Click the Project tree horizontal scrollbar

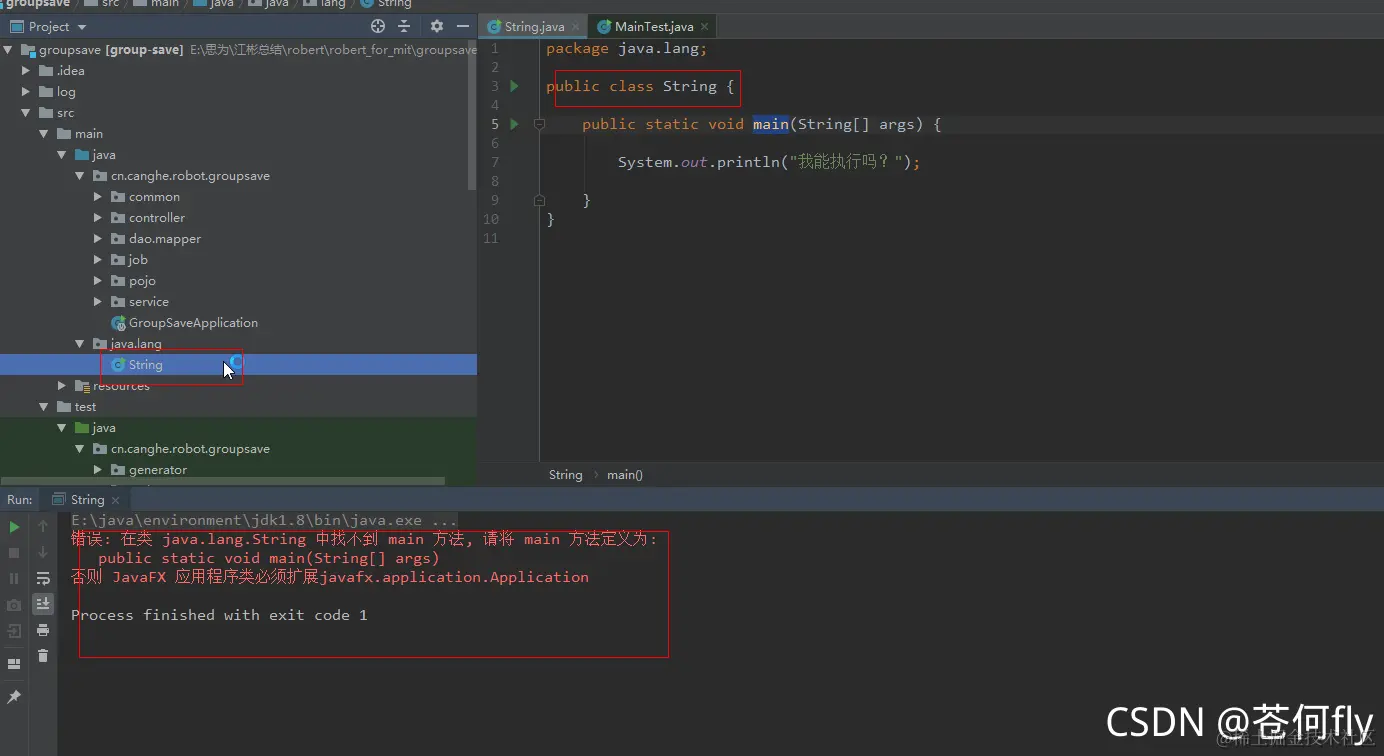pyautogui.click(x=222, y=482)
